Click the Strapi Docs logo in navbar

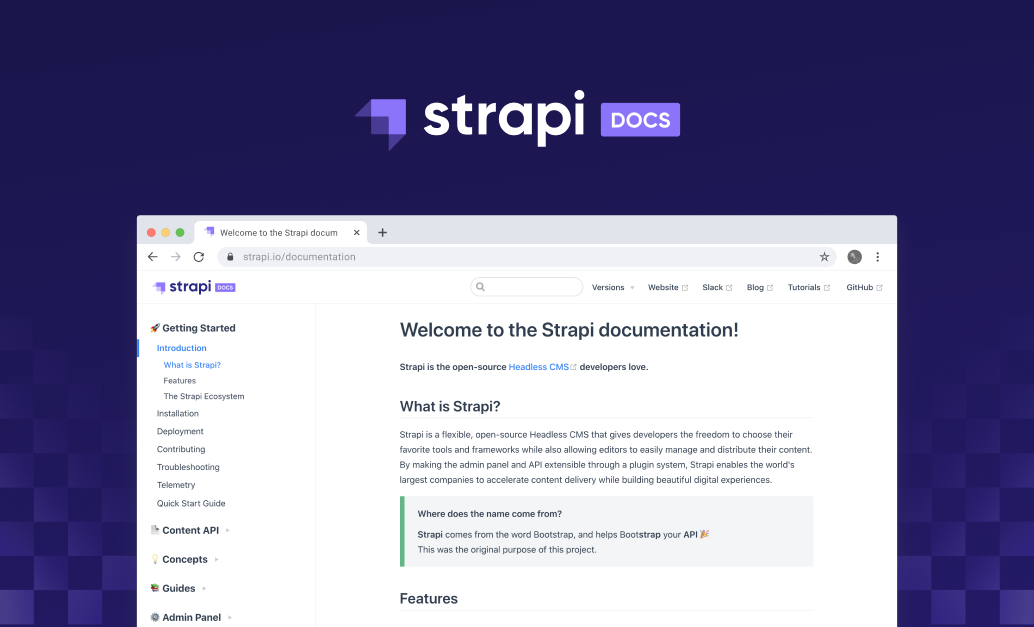pyautogui.click(x=194, y=287)
